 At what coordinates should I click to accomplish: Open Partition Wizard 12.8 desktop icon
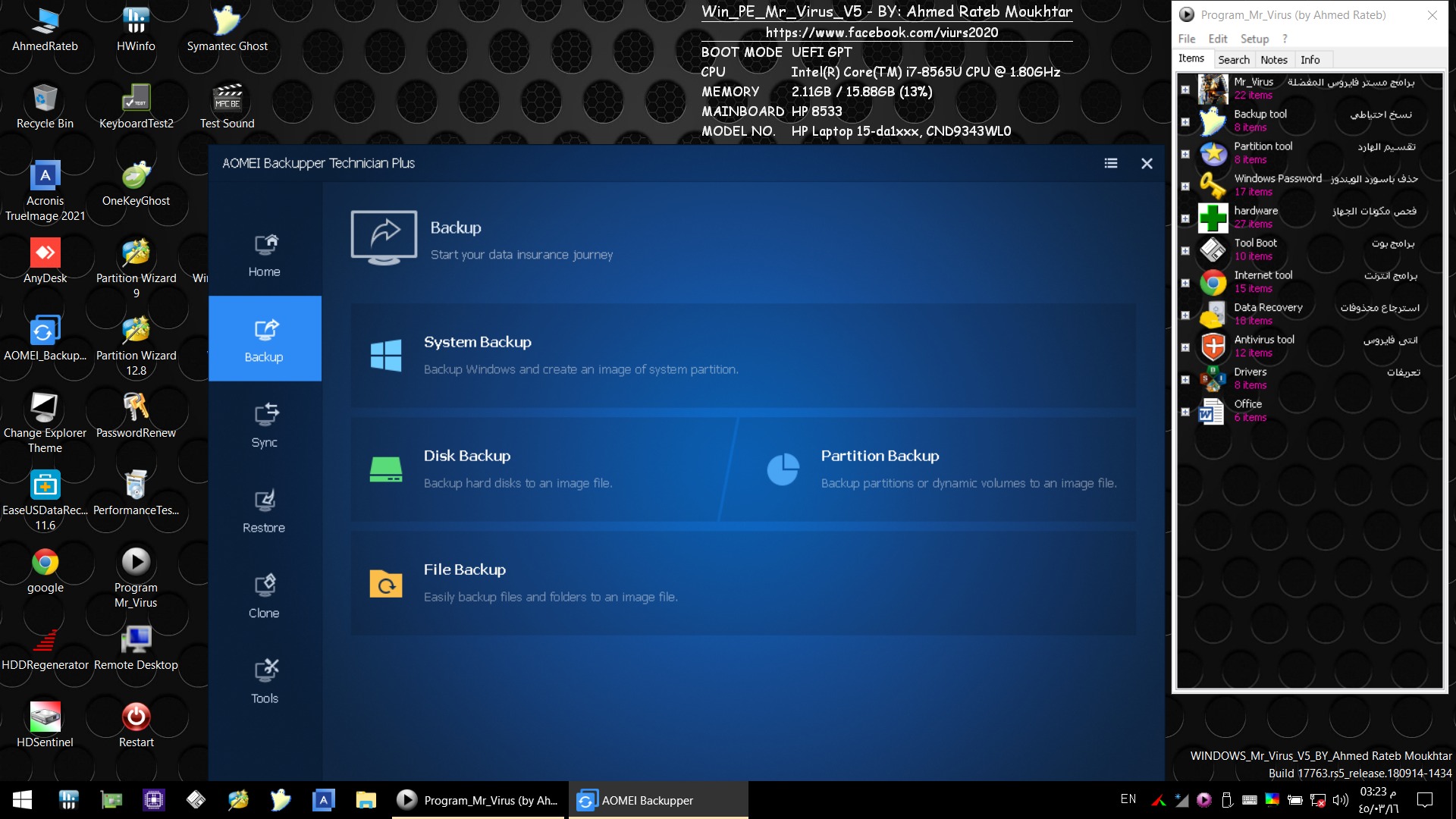[136, 346]
